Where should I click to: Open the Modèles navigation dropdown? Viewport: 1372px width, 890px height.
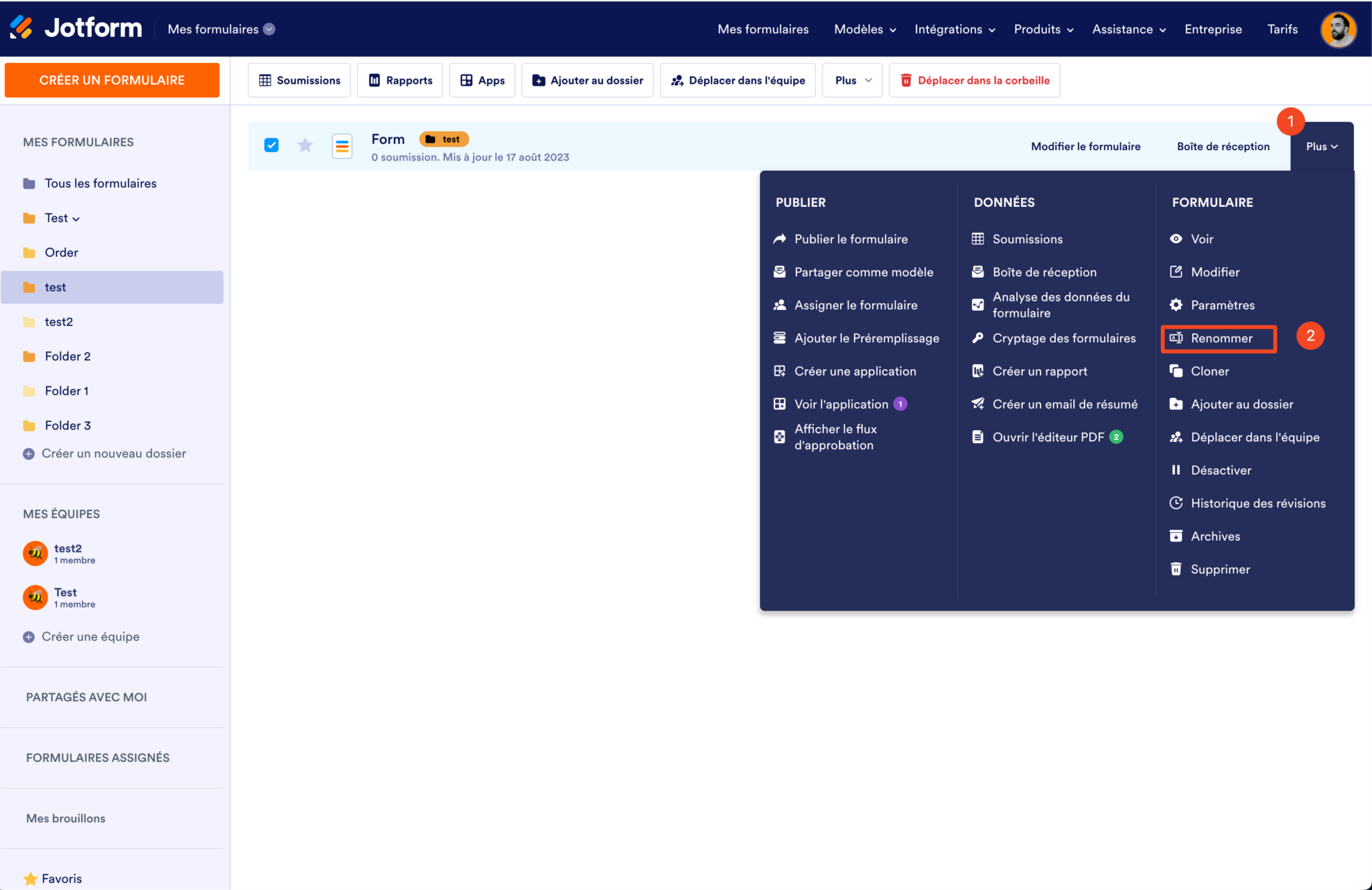(x=864, y=29)
